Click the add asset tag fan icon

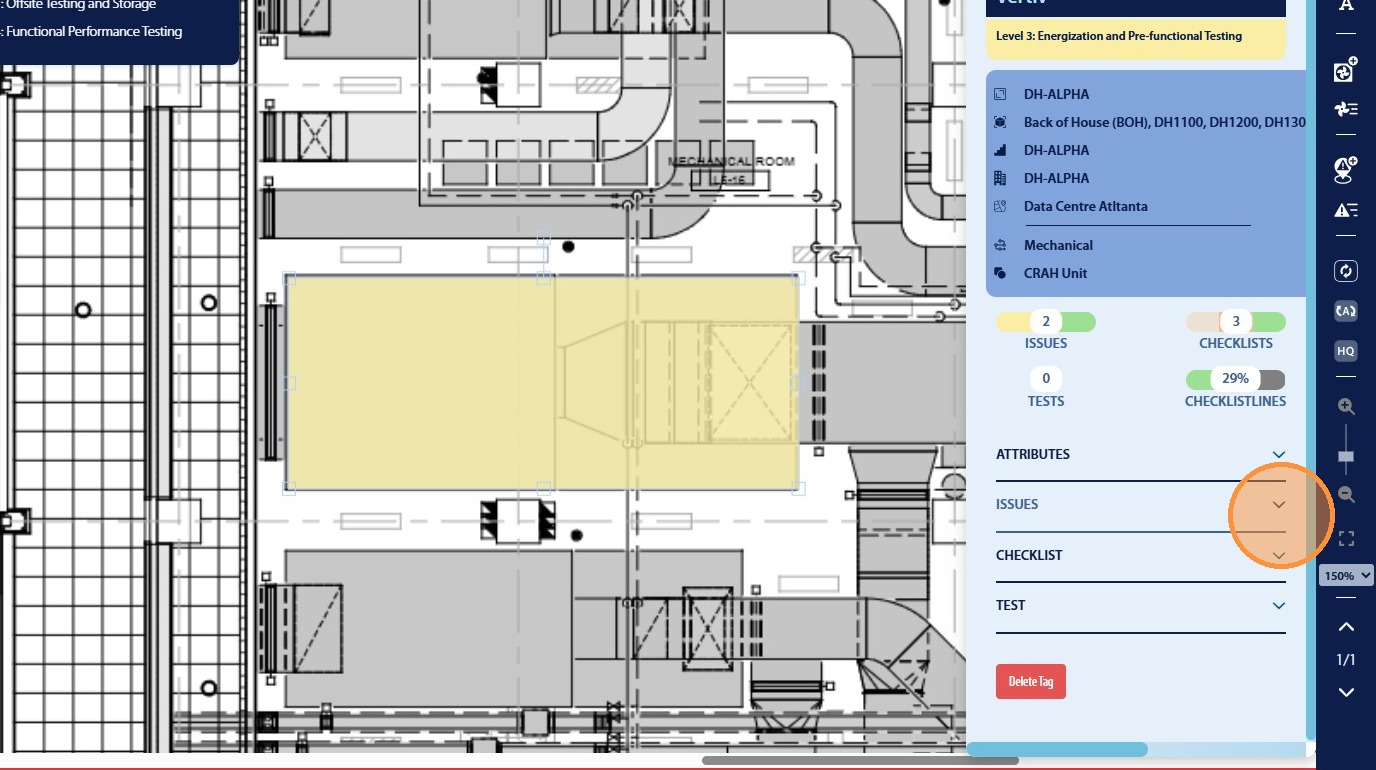click(1346, 70)
